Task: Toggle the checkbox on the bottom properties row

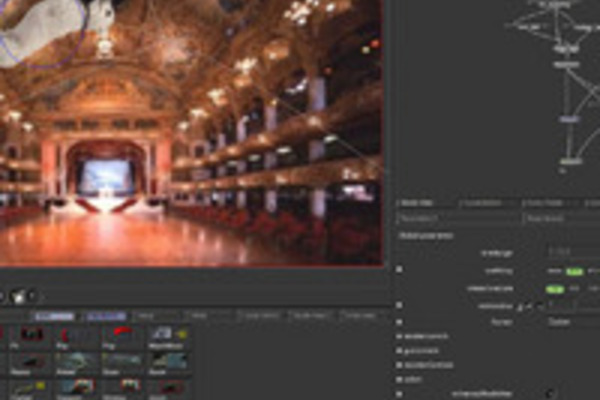Action: tap(399, 393)
